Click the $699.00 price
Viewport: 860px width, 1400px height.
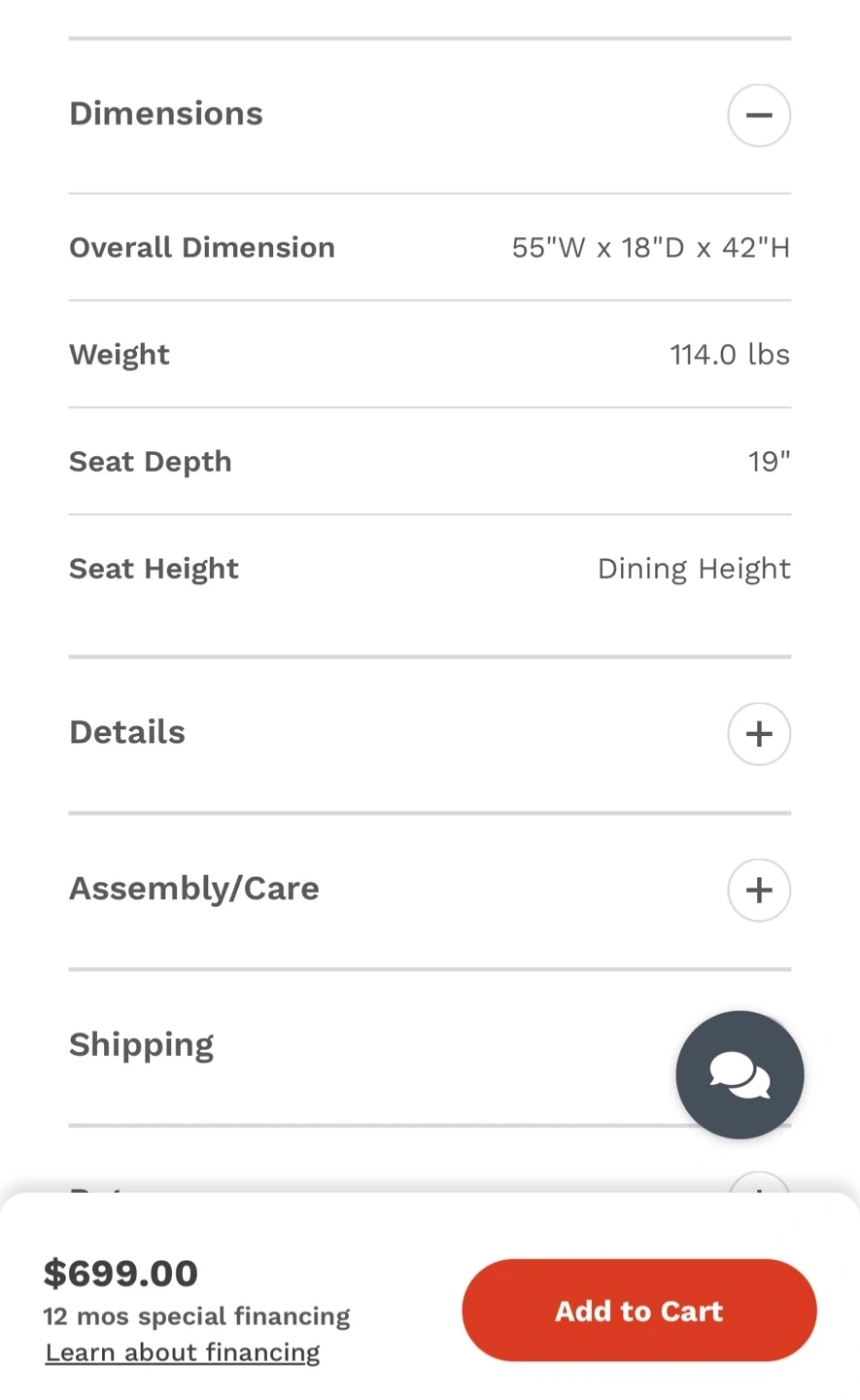[120, 1273]
